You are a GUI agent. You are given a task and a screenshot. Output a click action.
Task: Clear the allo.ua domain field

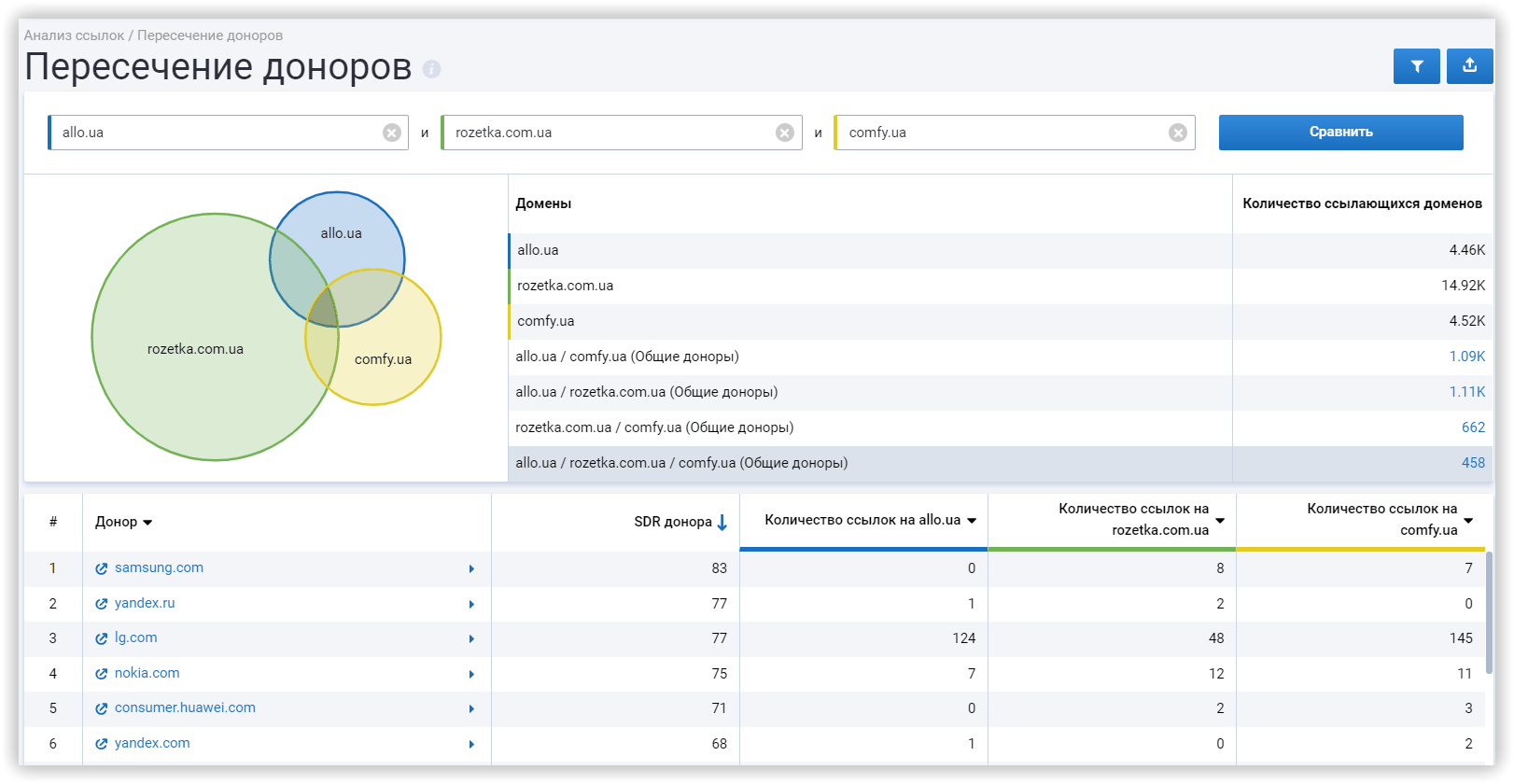click(392, 133)
